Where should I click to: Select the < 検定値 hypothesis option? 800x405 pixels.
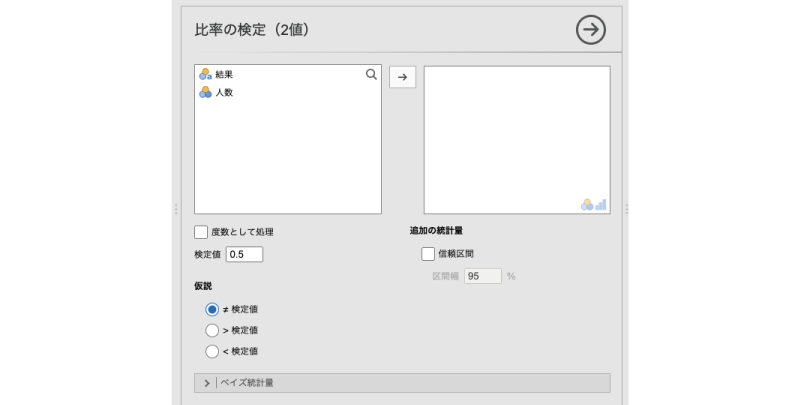point(211,351)
